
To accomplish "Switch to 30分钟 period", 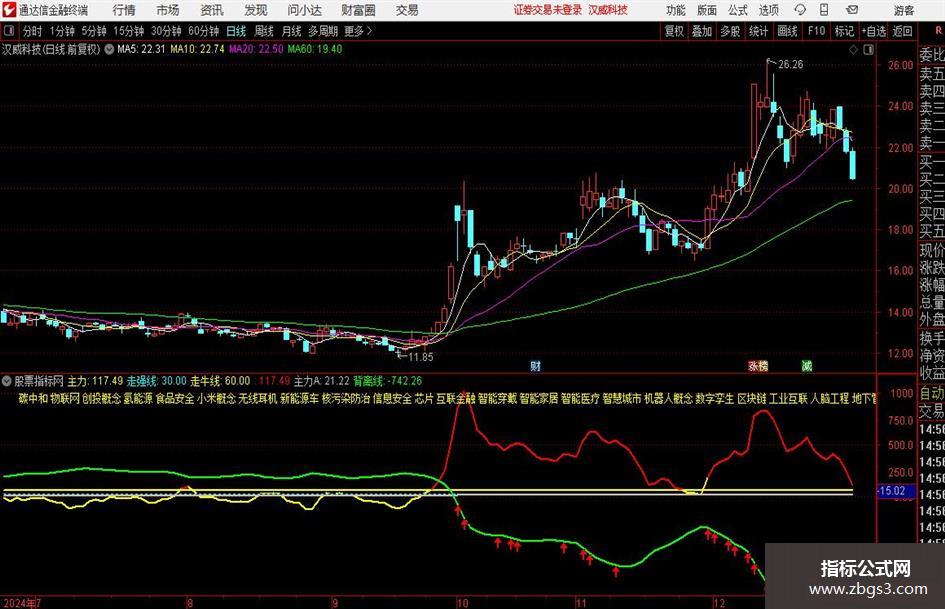I will [166, 31].
